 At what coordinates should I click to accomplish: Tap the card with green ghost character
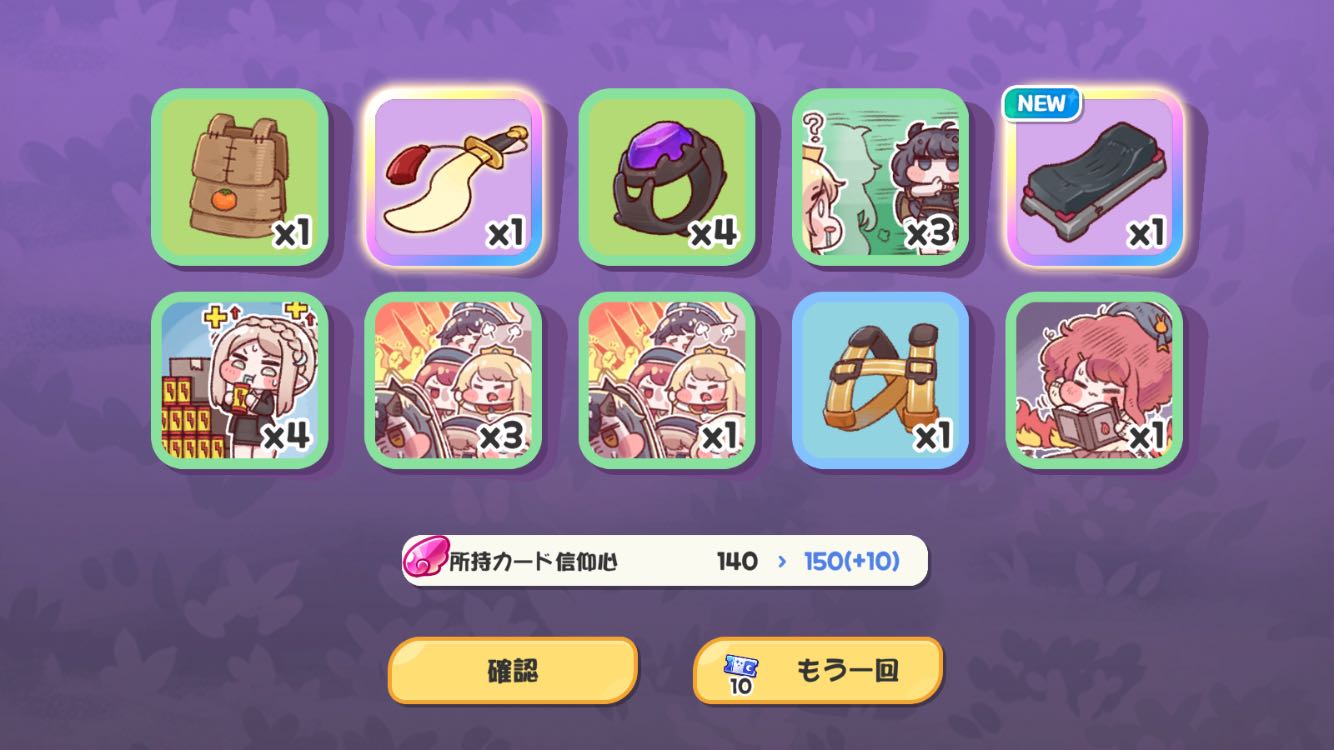click(x=881, y=177)
